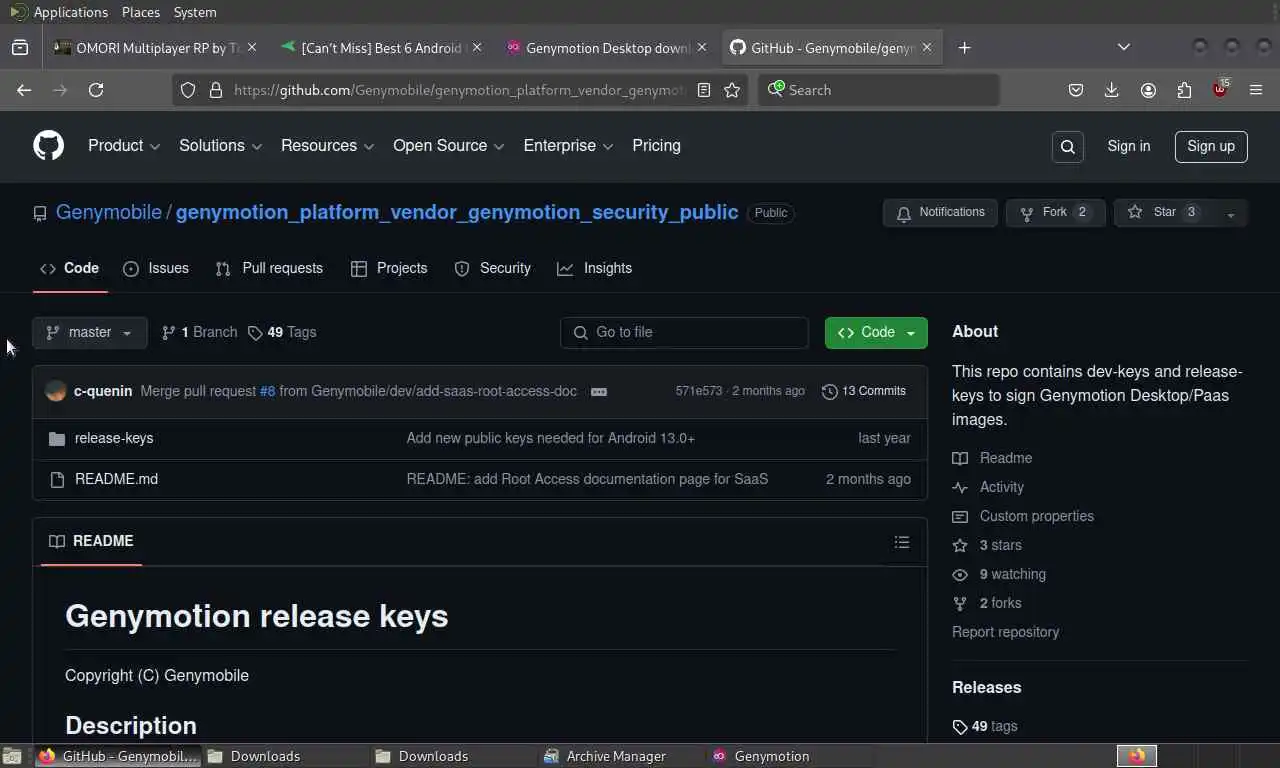
Task: Fork this repository
Action: [1055, 213]
